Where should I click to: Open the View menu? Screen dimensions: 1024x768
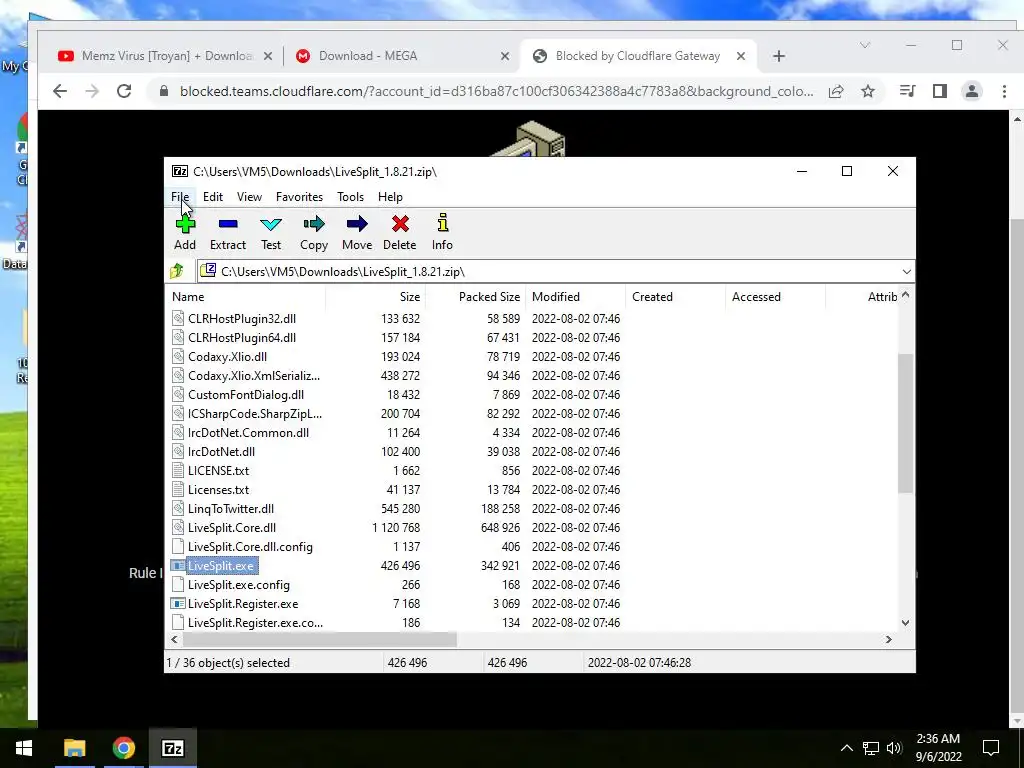point(249,197)
